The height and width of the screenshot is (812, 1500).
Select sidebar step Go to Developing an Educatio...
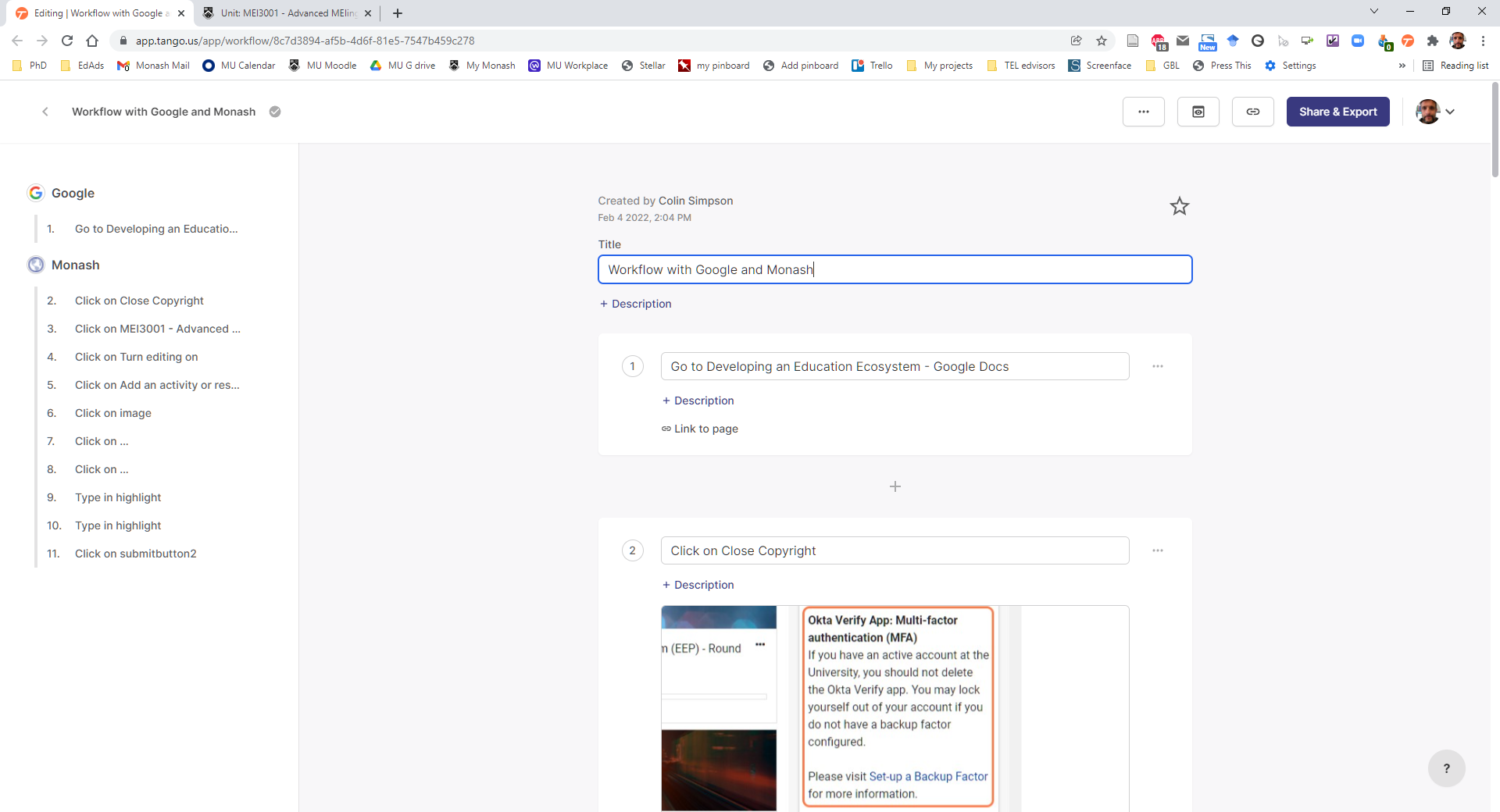[x=156, y=229]
